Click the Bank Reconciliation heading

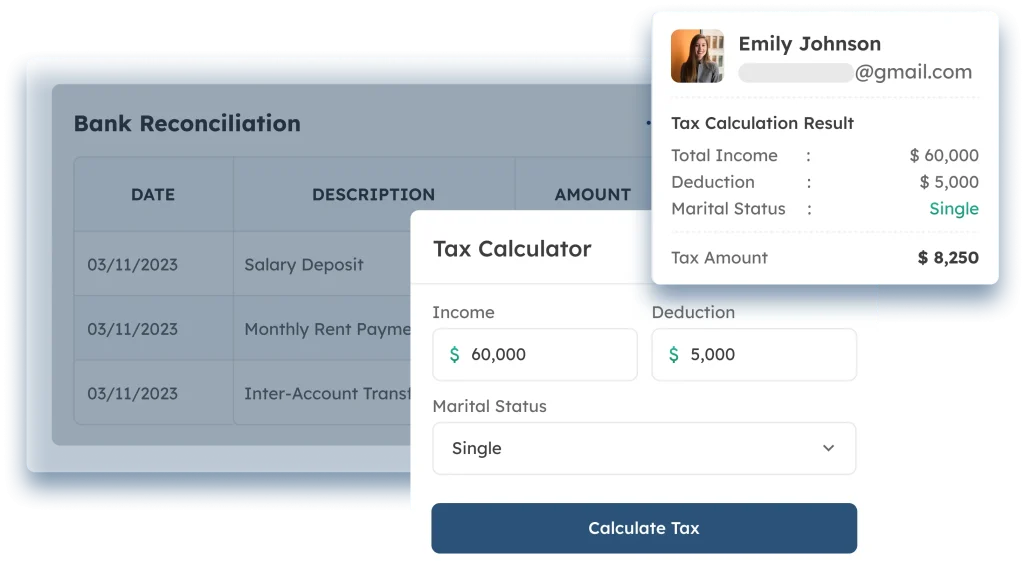coord(187,123)
